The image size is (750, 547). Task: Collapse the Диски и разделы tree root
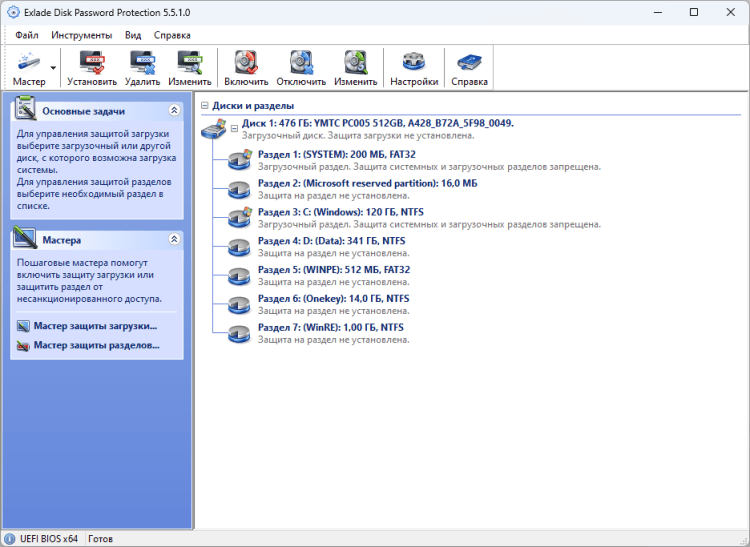tap(205, 106)
